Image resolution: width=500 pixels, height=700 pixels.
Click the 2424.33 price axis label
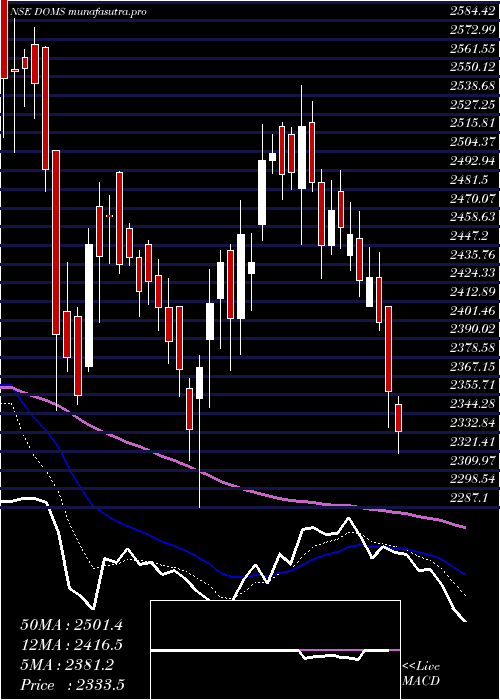[x=472, y=273]
